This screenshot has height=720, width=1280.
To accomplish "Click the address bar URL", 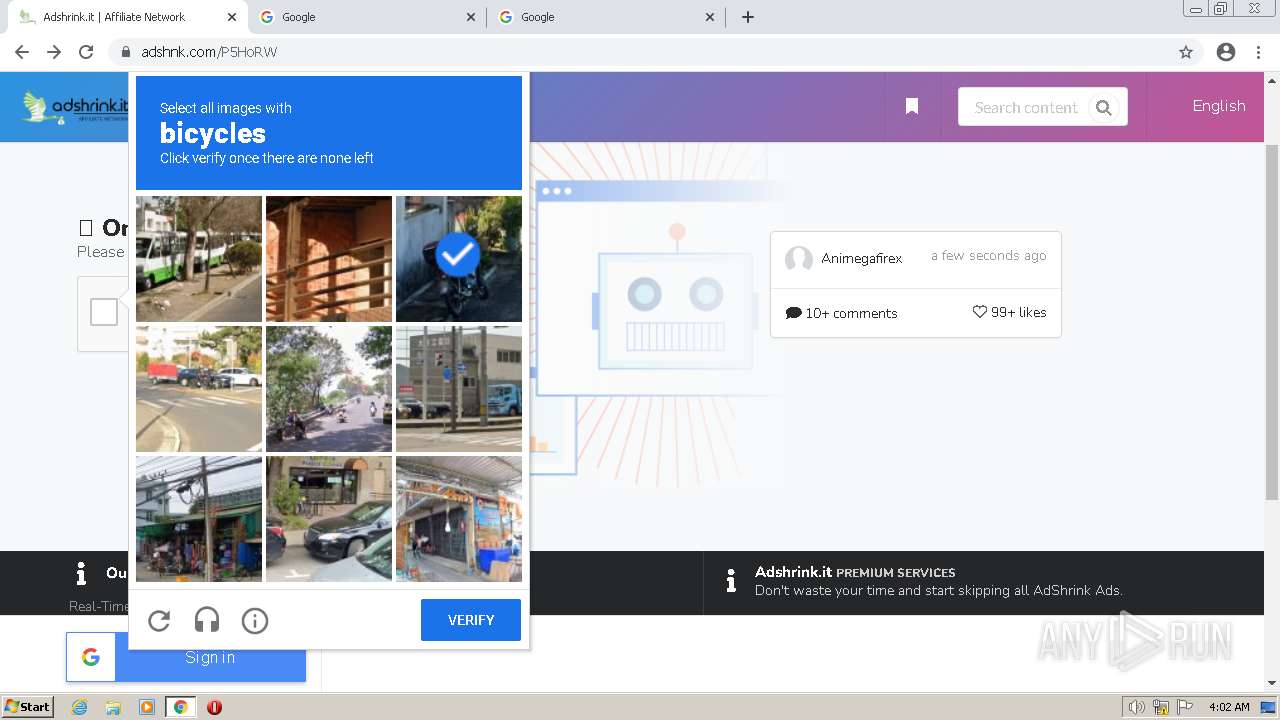I will pos(209,52).
